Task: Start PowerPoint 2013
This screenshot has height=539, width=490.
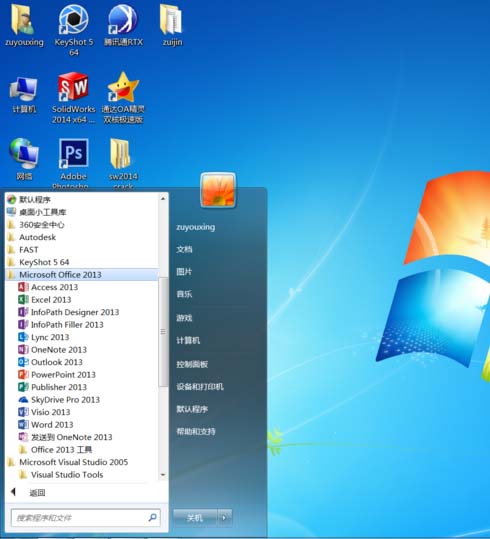Action: click(x=57, y=375)
